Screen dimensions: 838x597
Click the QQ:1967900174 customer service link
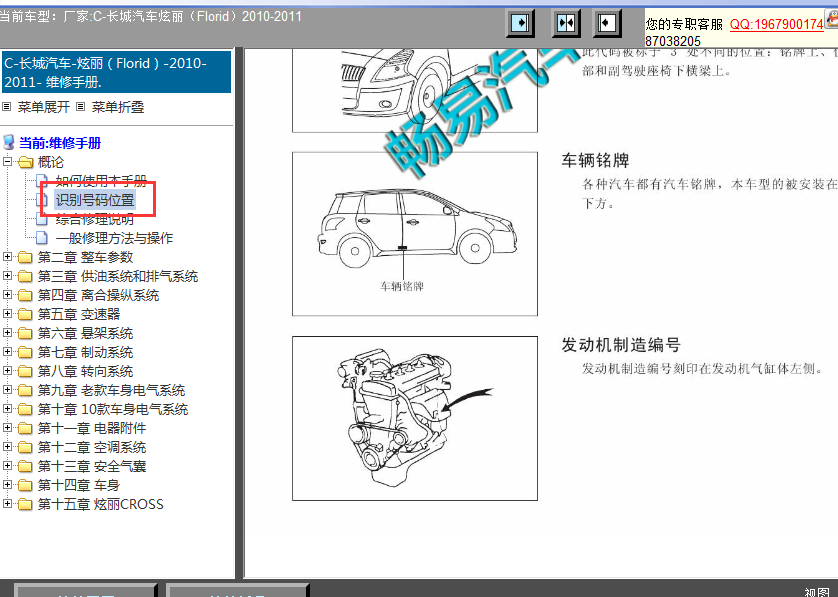[x=777, y=24]
